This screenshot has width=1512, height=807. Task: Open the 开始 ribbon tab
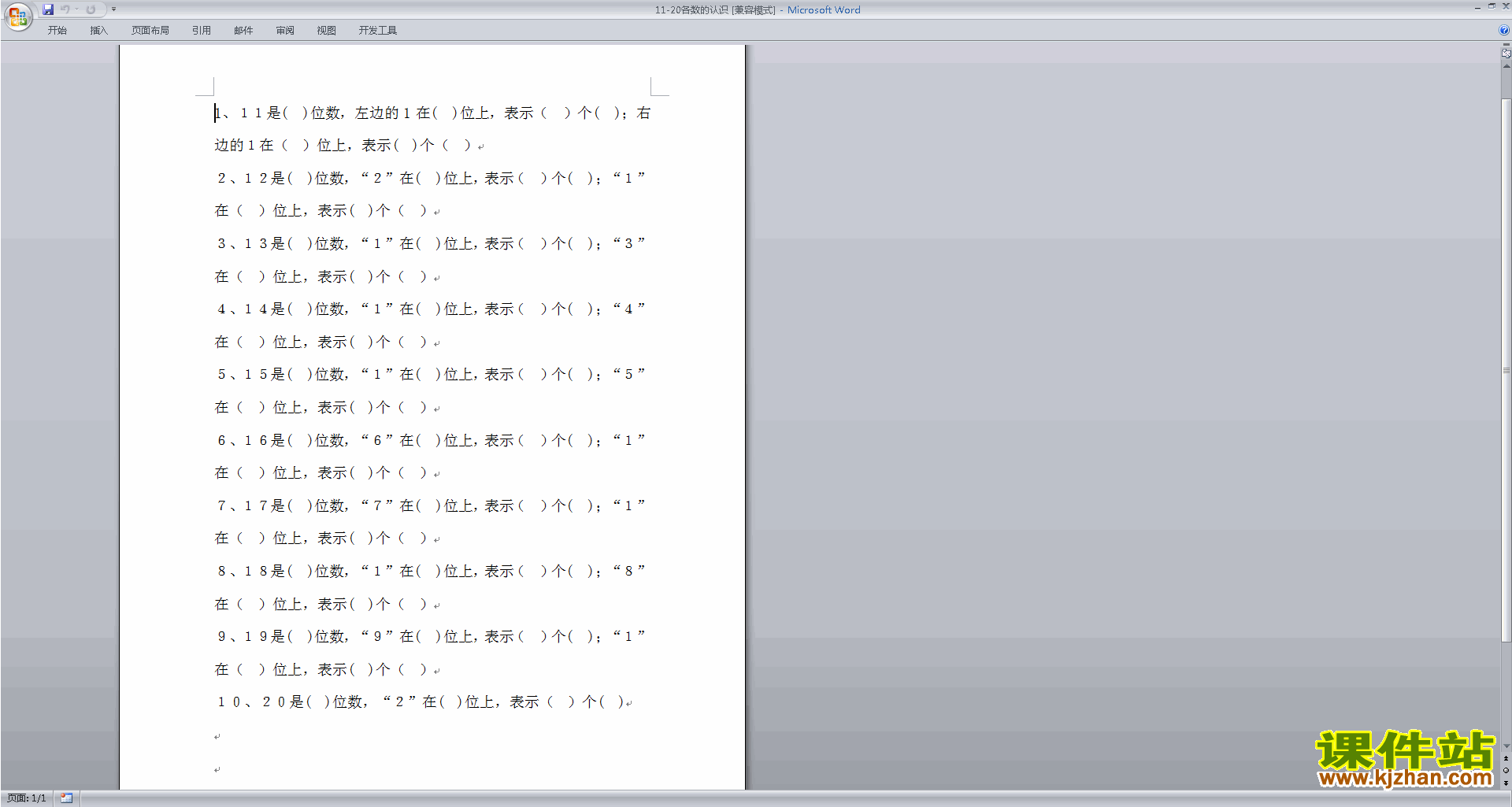click(57, 31)
